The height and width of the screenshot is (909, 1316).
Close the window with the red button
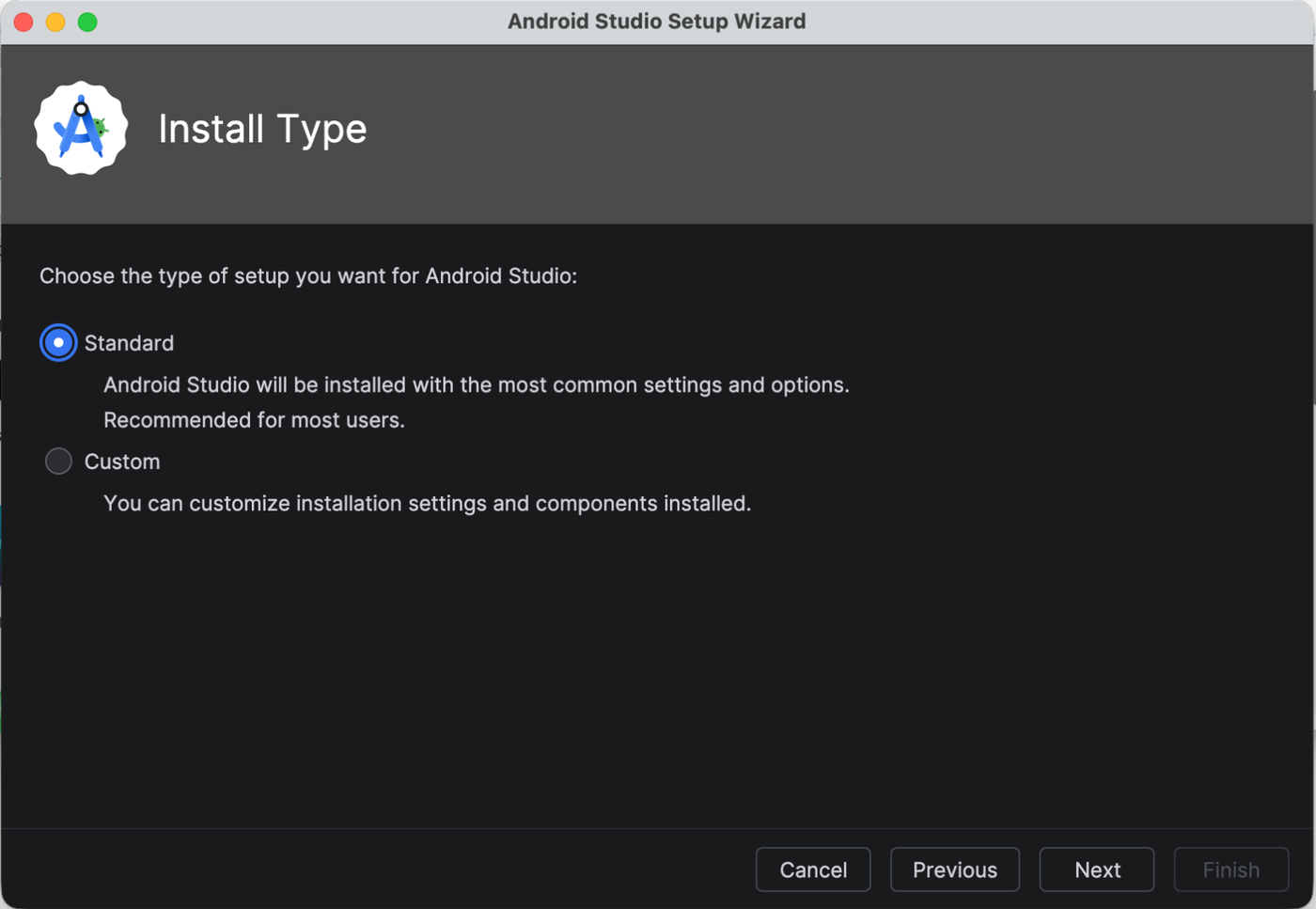tap(23, 22)
